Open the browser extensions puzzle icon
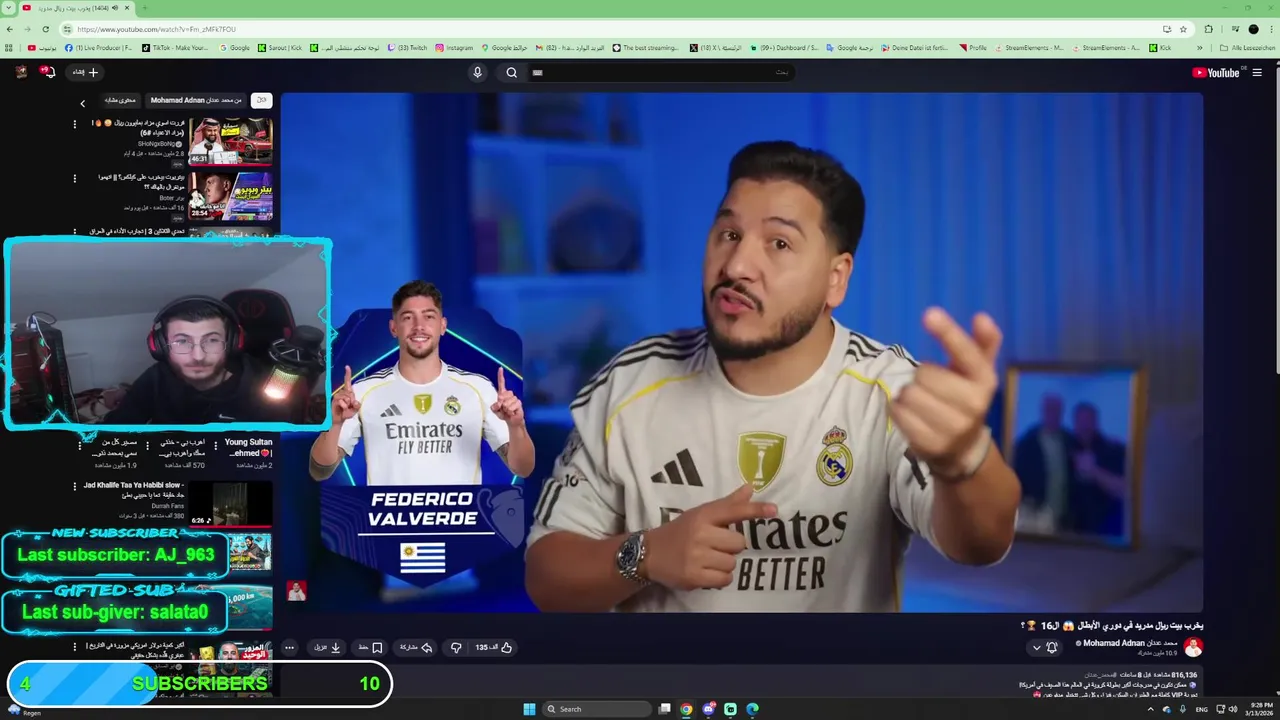The width and height of the screenshot is (1280, 720). pos(1208,29)
